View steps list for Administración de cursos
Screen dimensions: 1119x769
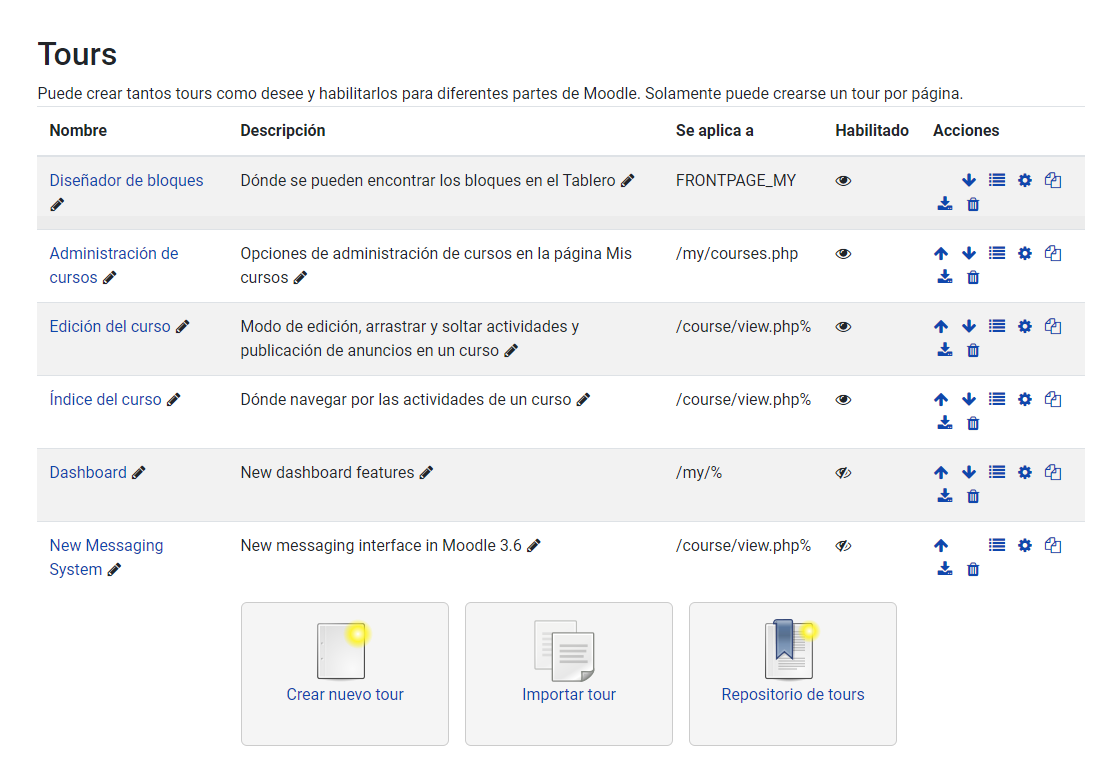tap(996, 254)
